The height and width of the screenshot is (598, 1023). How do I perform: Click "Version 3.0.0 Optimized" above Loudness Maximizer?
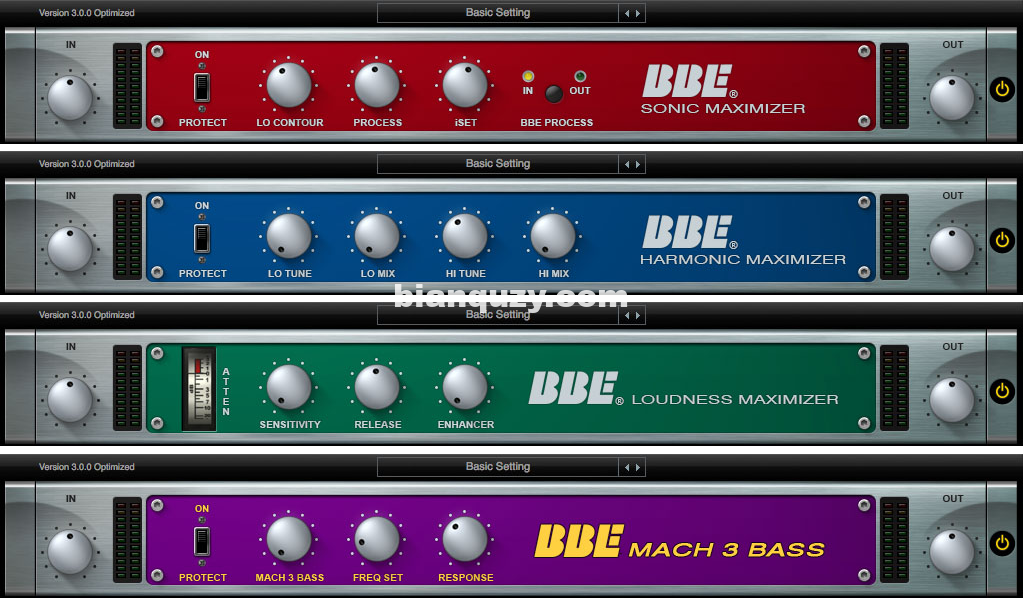click(x=87, y=315)
